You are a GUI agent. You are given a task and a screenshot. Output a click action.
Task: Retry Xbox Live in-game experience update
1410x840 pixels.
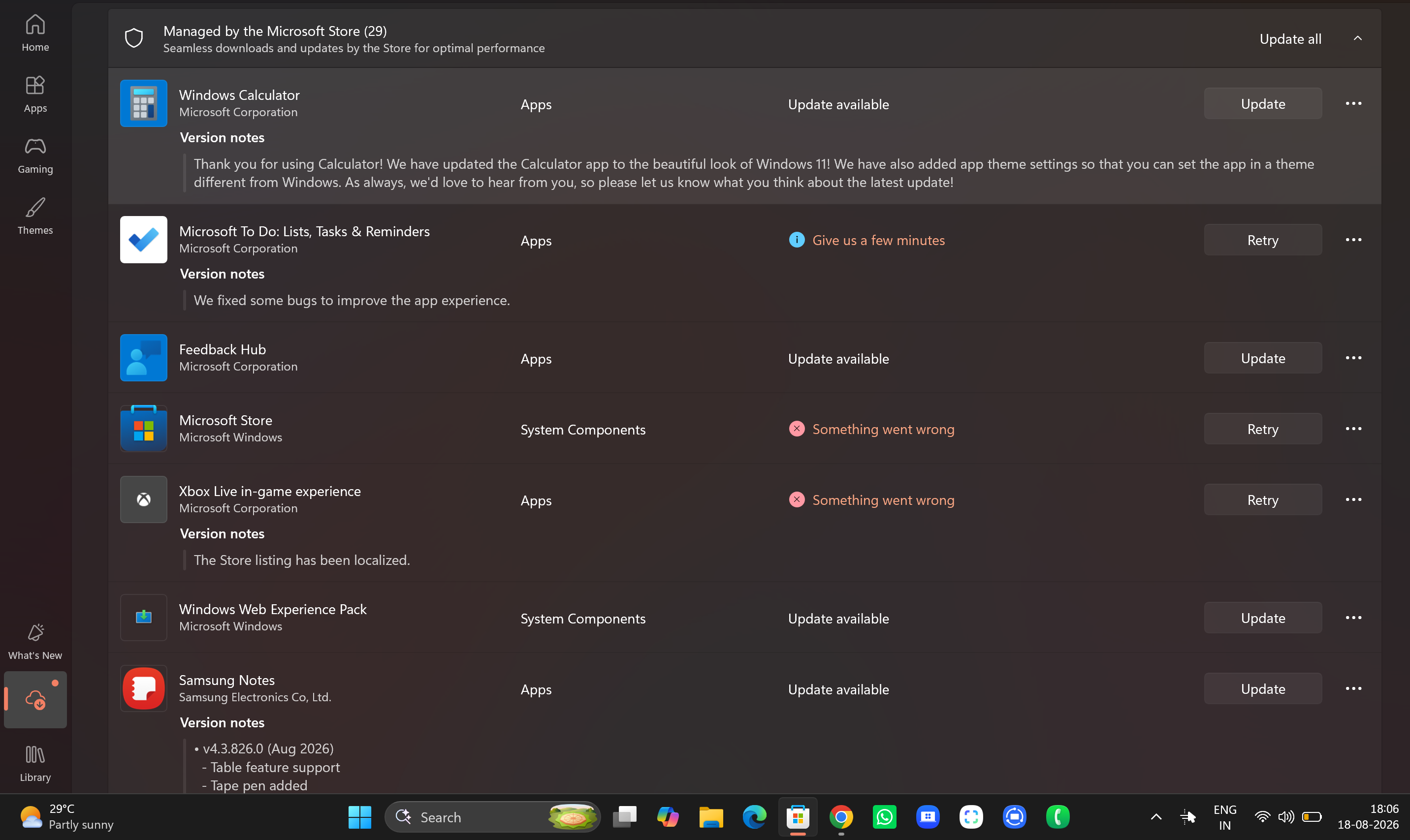coord(1263,500)
